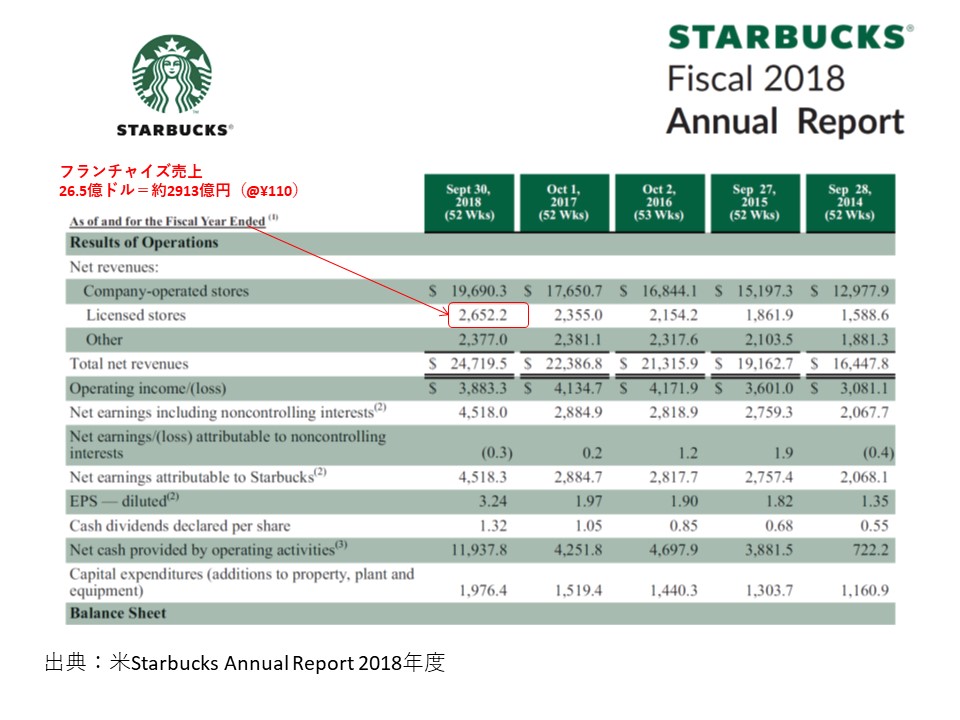Select diluted EPS value 3.24
960x720 pixels.
click(493, 501)
